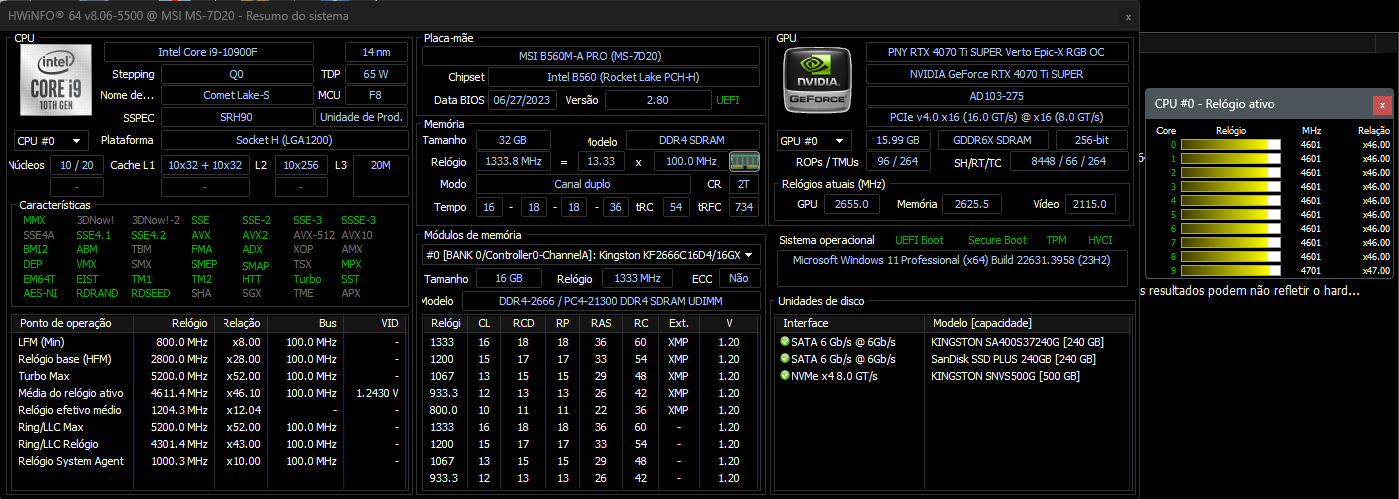Click the Socket H (LGA1200) platform field
This screenshot has height=499, width=1399.
pyautogui.click(x=285, y=140)
